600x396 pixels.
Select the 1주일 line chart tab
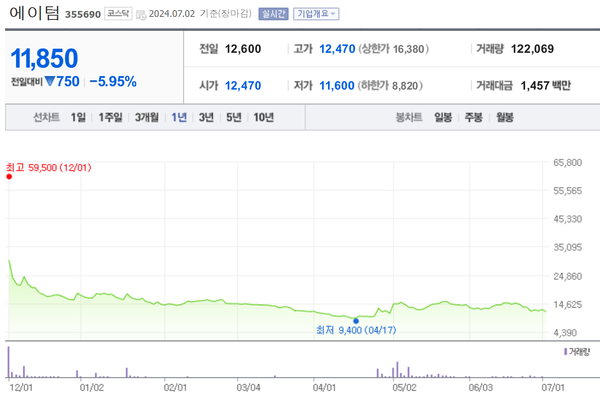tap(110, 117)
